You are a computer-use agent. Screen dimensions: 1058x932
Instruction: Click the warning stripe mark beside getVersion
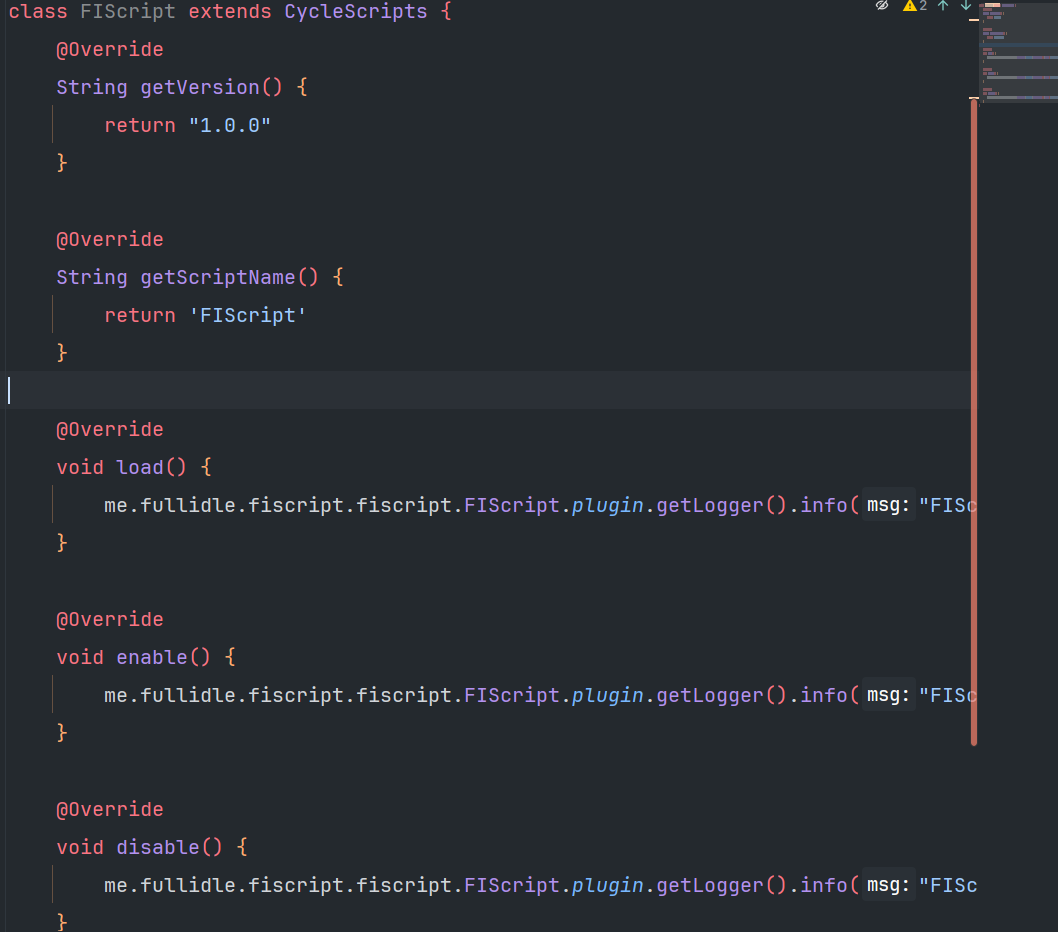974,98
